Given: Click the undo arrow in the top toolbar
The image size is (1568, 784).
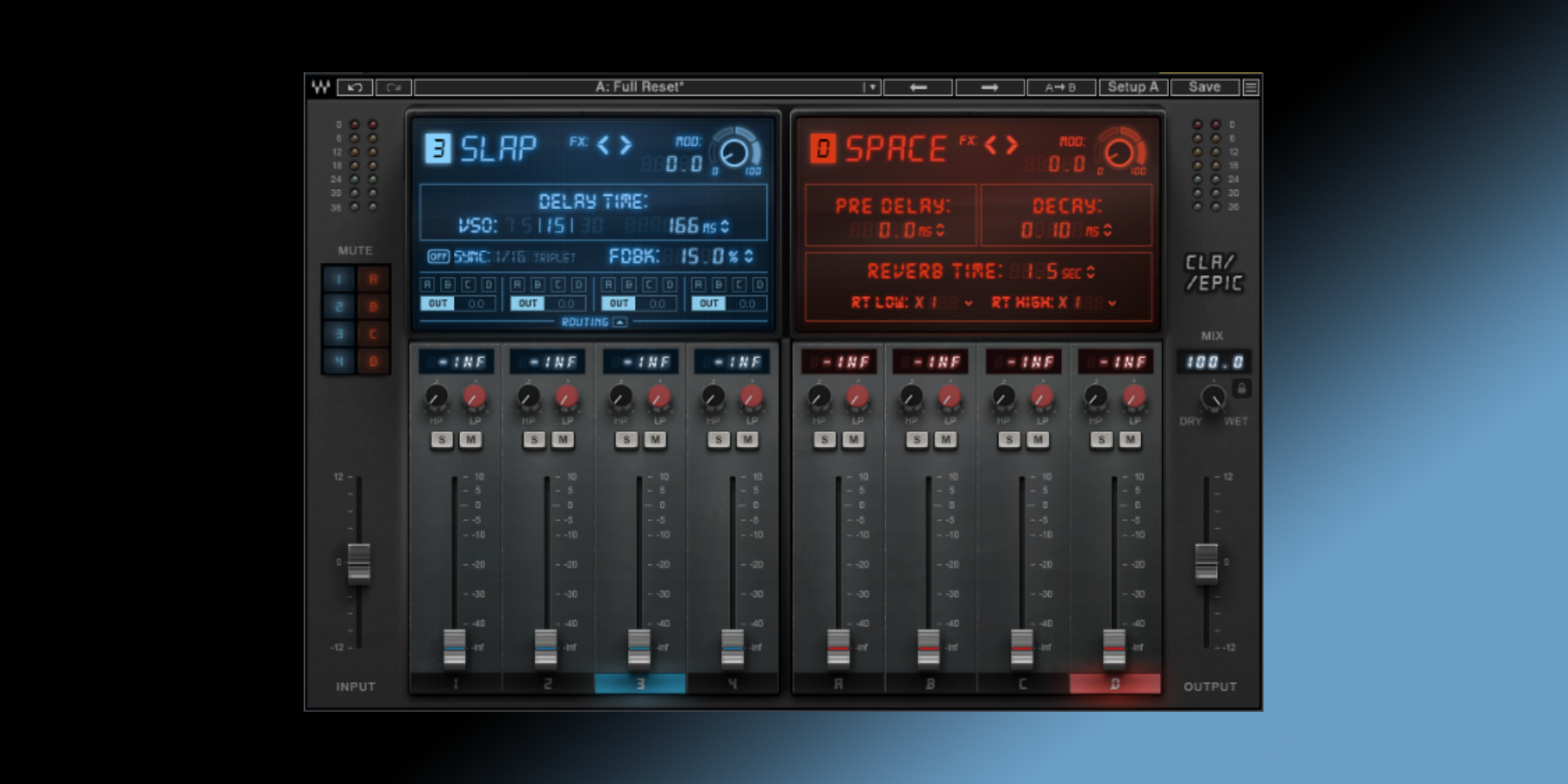Looking at the screenshot, I should tap(355, 87).
